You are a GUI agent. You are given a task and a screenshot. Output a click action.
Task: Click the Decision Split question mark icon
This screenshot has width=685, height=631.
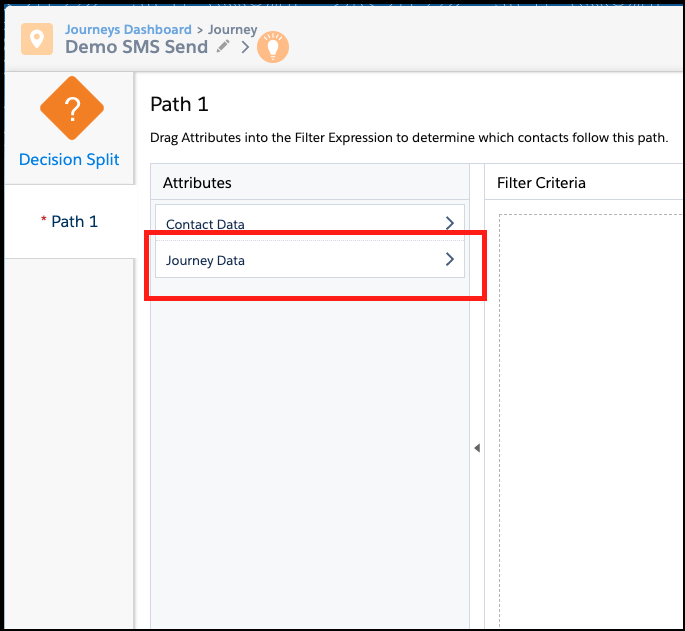[72, 108]
